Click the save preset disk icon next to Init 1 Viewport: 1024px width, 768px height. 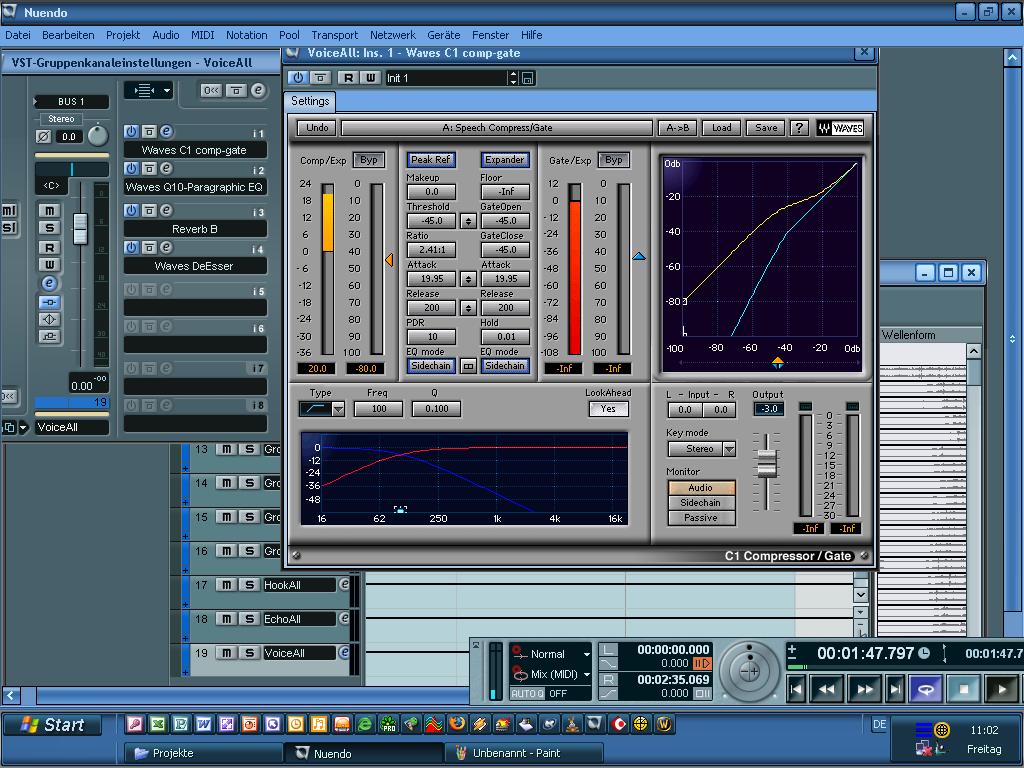528,78
